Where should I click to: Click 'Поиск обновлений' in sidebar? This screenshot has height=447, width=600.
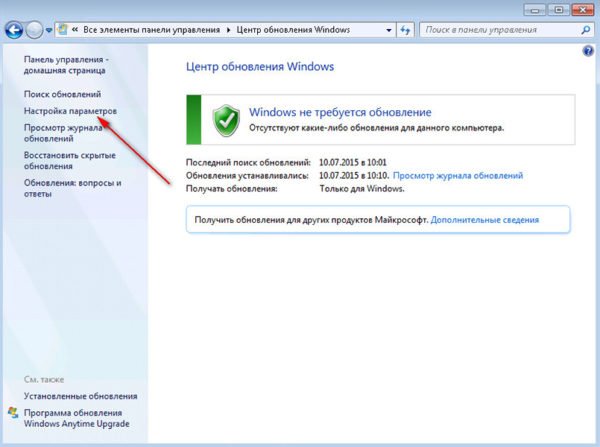(62, 94)
